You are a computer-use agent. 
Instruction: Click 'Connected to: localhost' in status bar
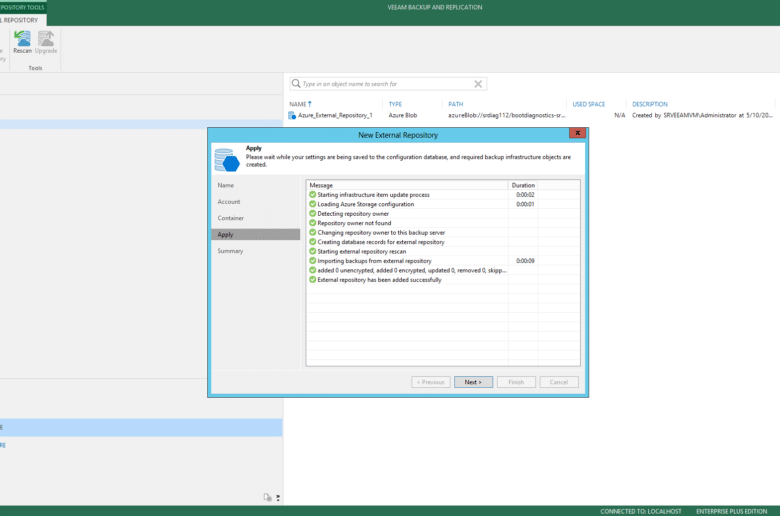[x=641, y=511]
